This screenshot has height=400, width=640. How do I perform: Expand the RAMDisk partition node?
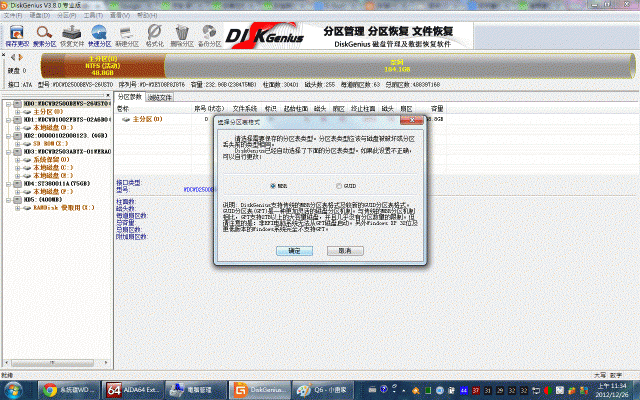coord(18,208)
